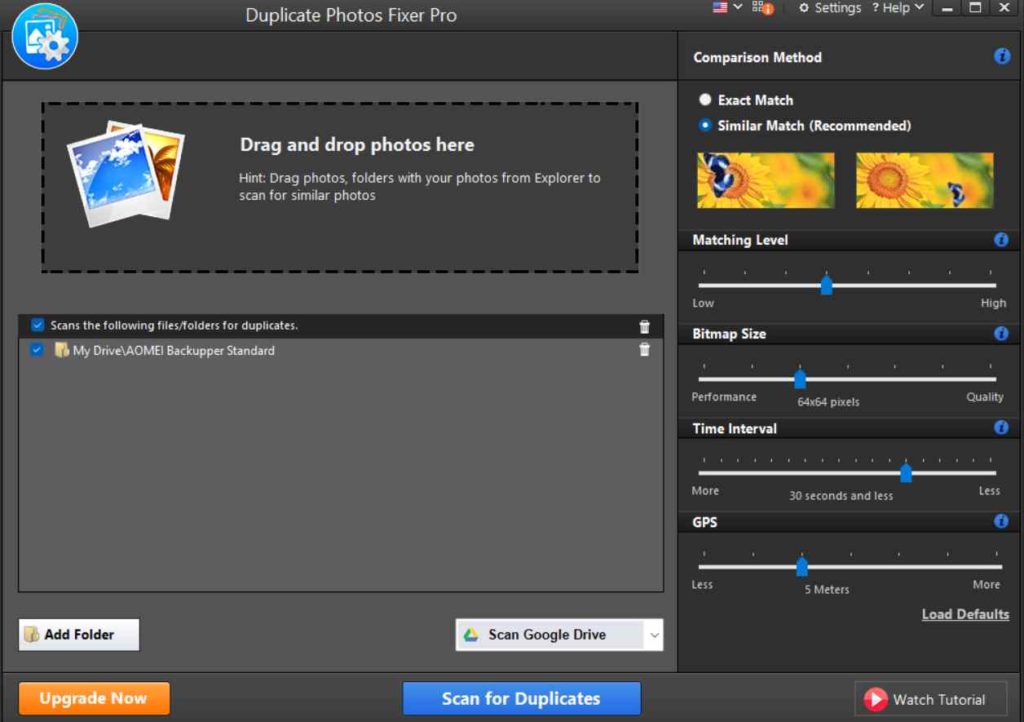Start Scan for Duplicates
This screenshot has width=1024, height=722.
point(521,698)
